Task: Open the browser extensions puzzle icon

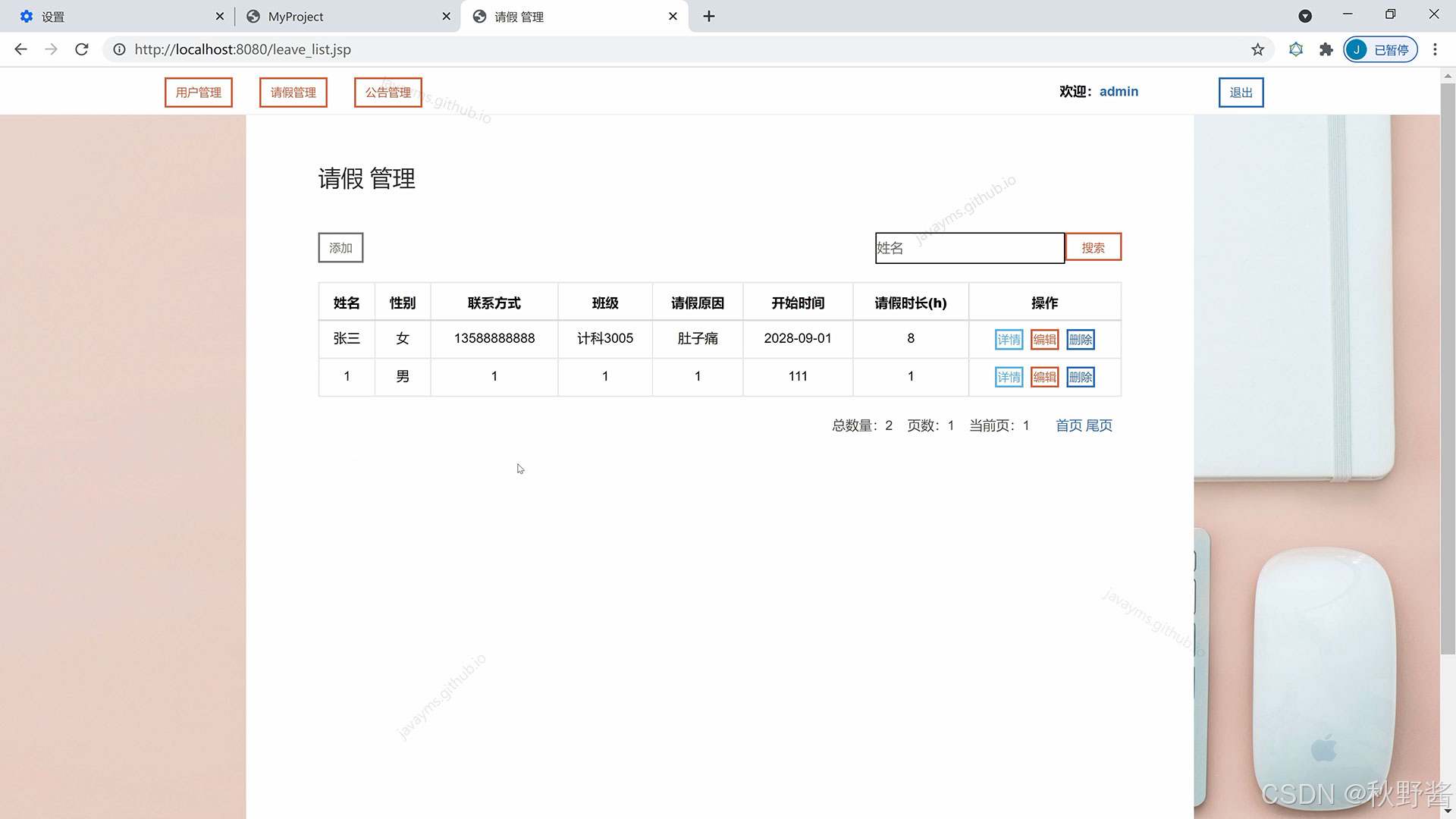Action: (x=1326, y=49)
